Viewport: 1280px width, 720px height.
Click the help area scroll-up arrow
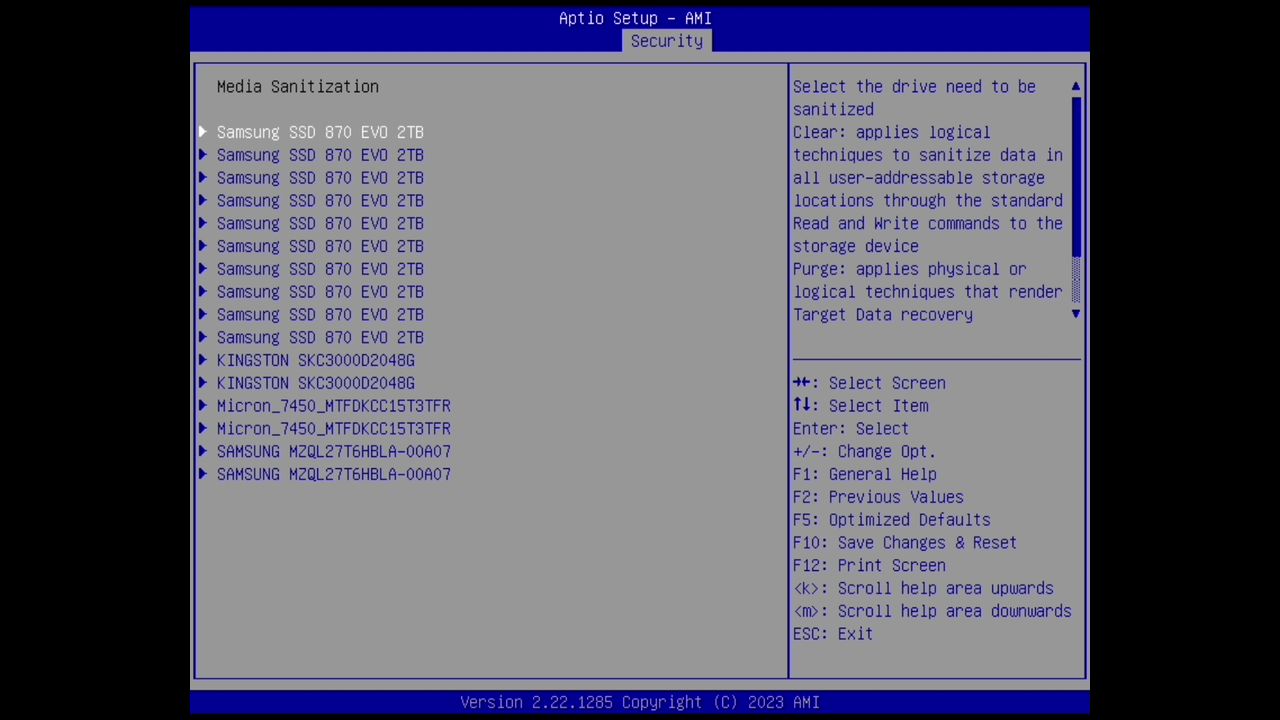click(1076, 87)
